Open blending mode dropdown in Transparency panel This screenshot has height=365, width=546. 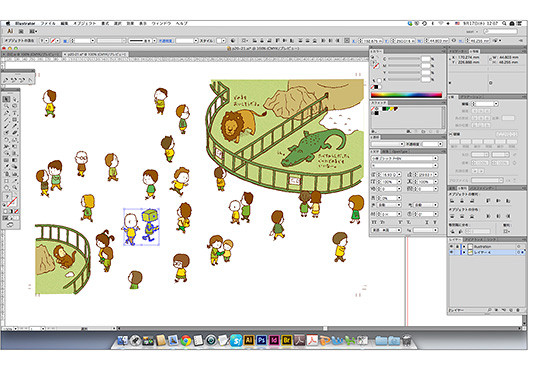(402, 144)
